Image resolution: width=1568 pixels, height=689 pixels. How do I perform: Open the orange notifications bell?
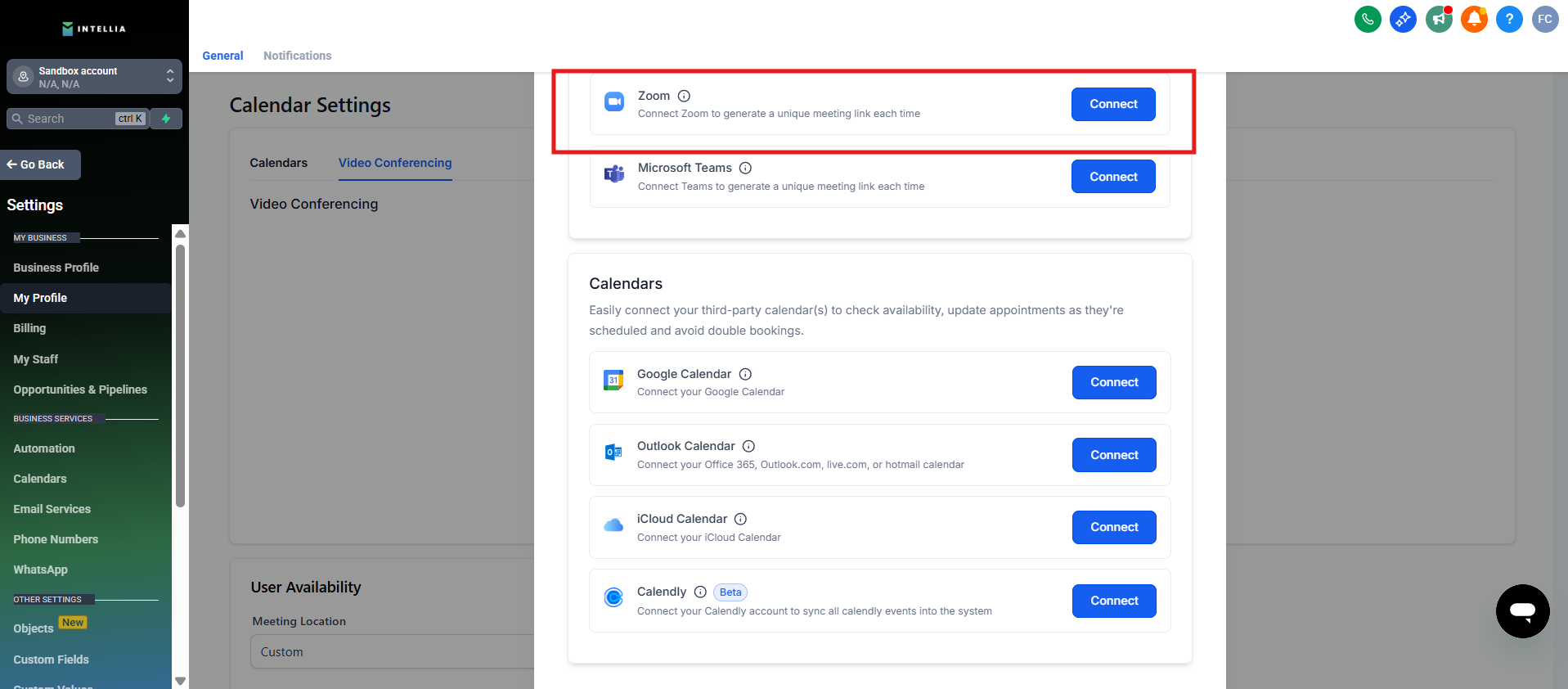tap(1474, 19)
